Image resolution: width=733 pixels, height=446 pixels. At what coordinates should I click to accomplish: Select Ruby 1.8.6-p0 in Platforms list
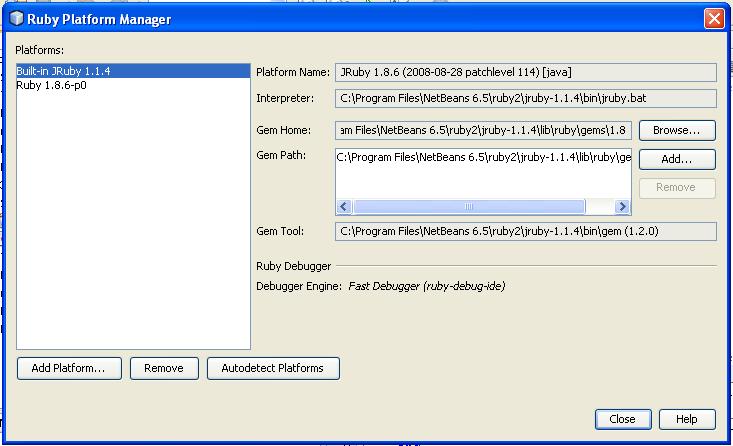coord(133,85)
